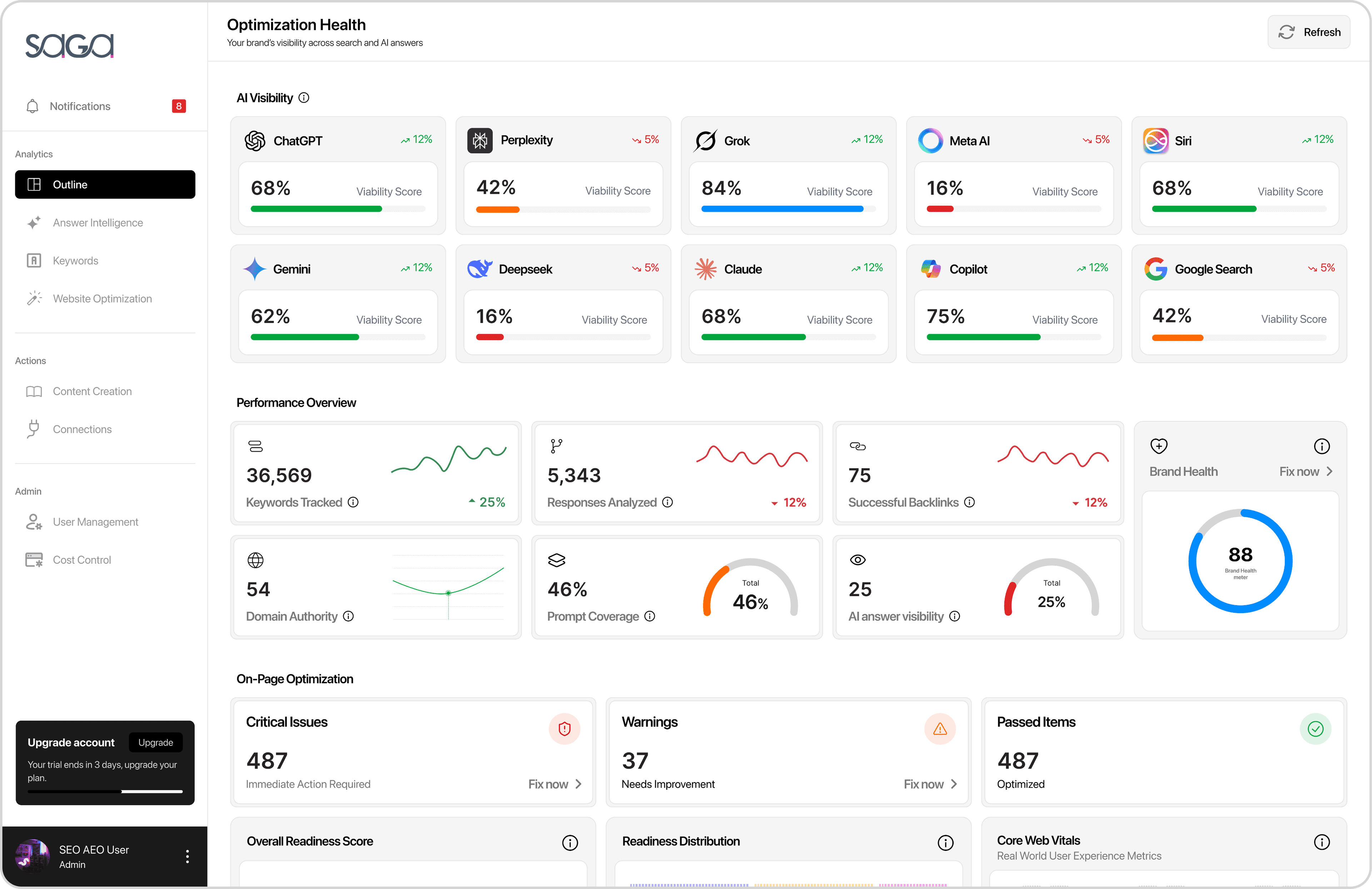Click the Upgrade button
The height and width of the screenshot is (889, 1372).
pos(156,742)
